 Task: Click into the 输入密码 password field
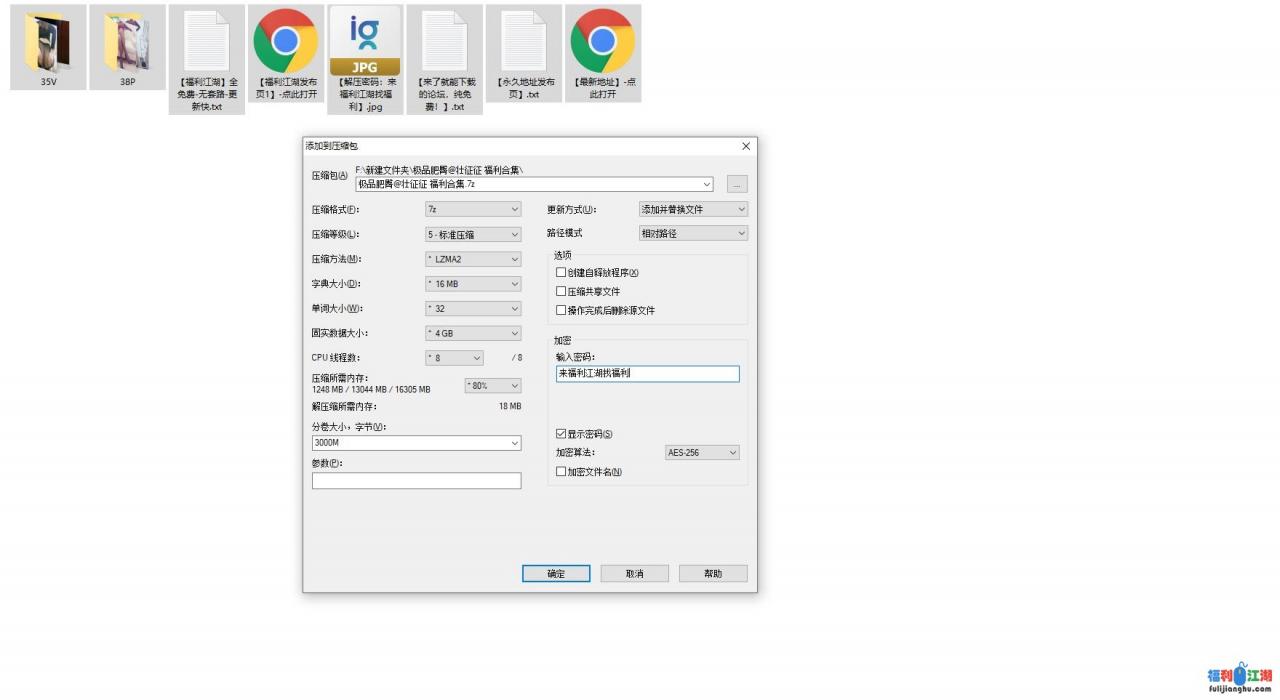647,374
